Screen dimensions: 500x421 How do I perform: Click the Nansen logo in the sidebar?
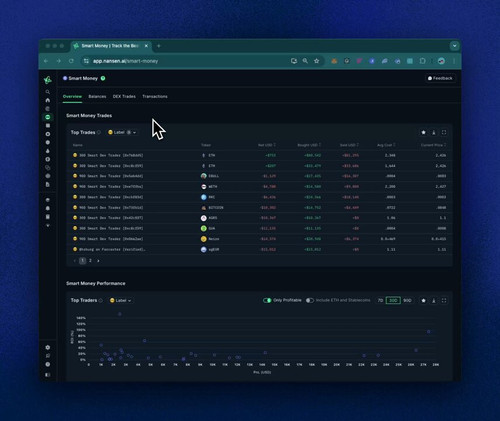click(x=48, y=80)
